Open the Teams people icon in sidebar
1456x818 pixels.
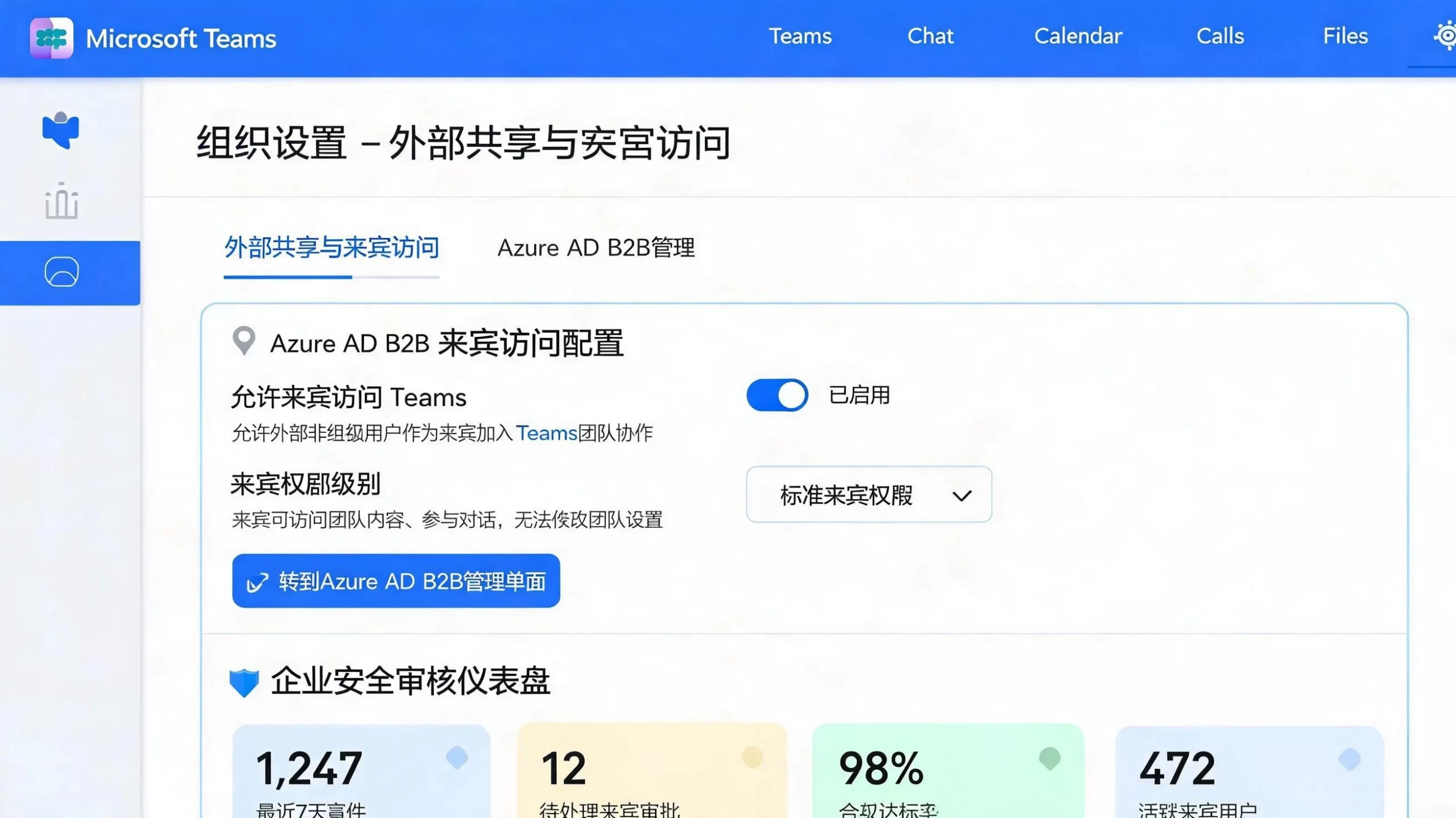click(x=61, y=130)
